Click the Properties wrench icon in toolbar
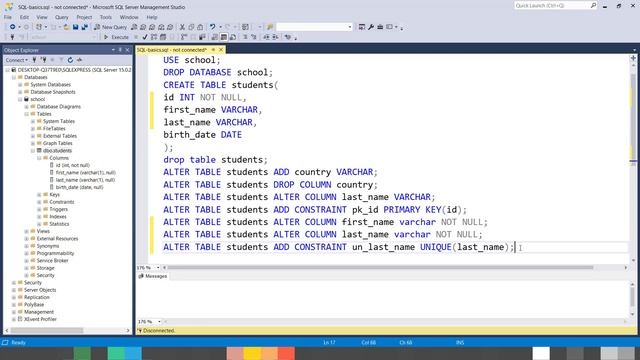Viewport: 640px width, 360px height. pos(371,27)
